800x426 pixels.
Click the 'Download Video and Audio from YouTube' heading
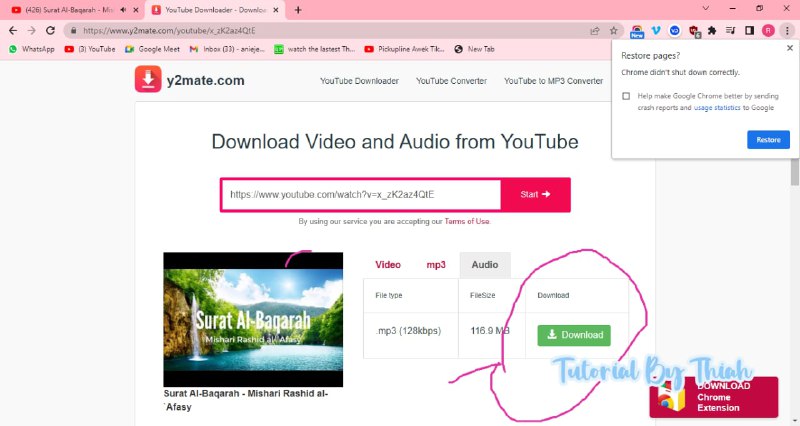395,141
